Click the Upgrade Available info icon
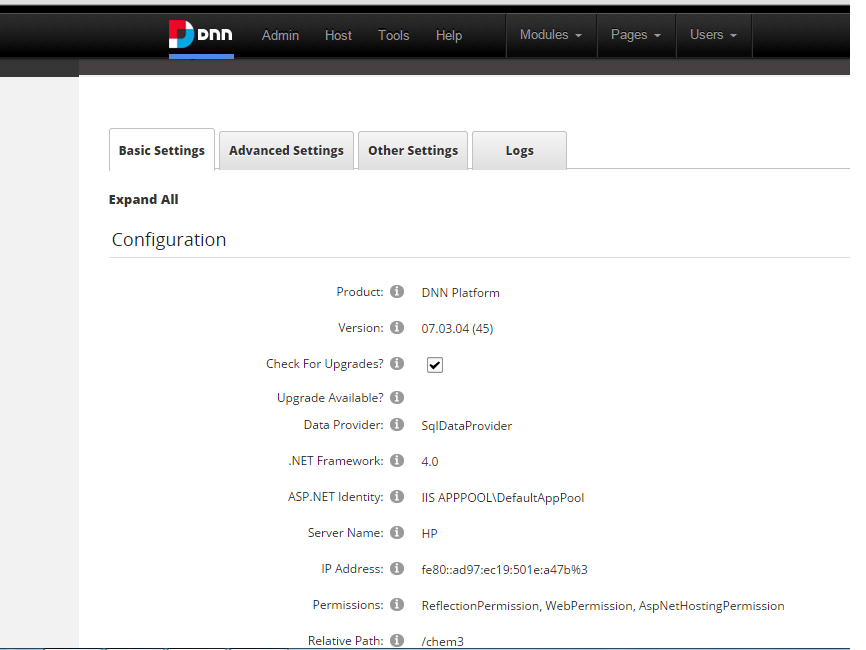Screen dimensions: 866x650 coord(397,398)
